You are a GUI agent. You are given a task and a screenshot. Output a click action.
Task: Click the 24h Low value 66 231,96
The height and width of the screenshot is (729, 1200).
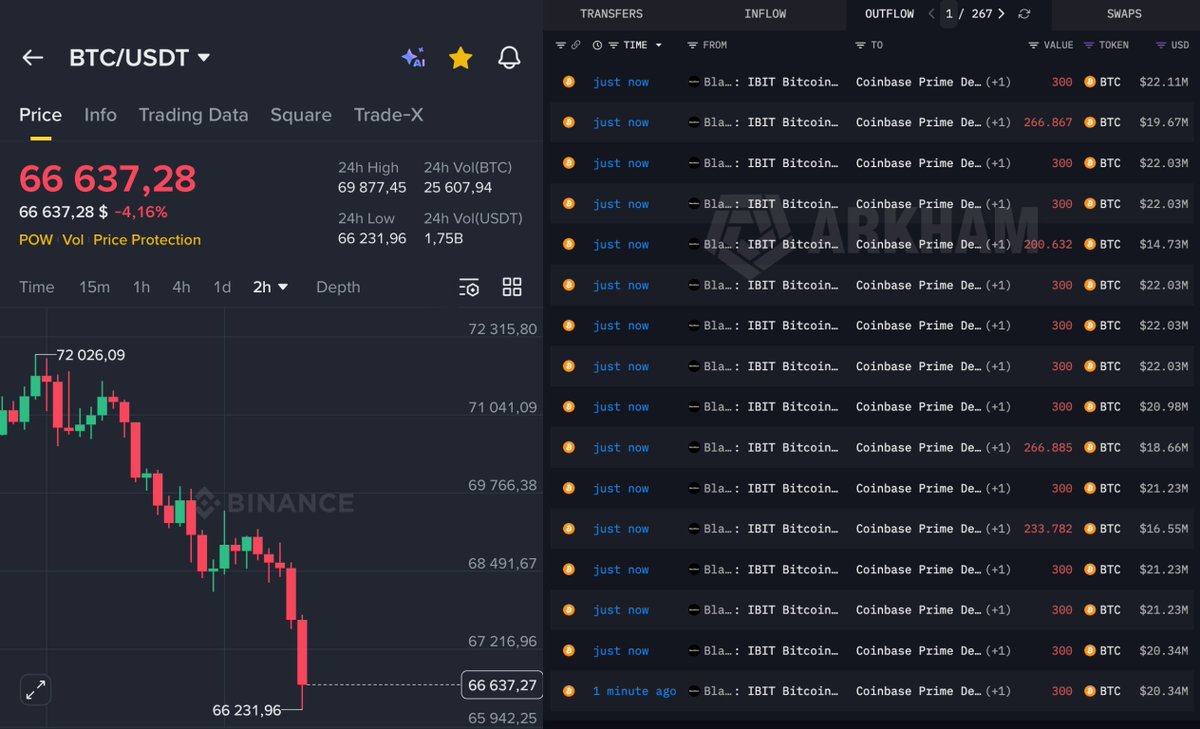click(x=372, y=238)
